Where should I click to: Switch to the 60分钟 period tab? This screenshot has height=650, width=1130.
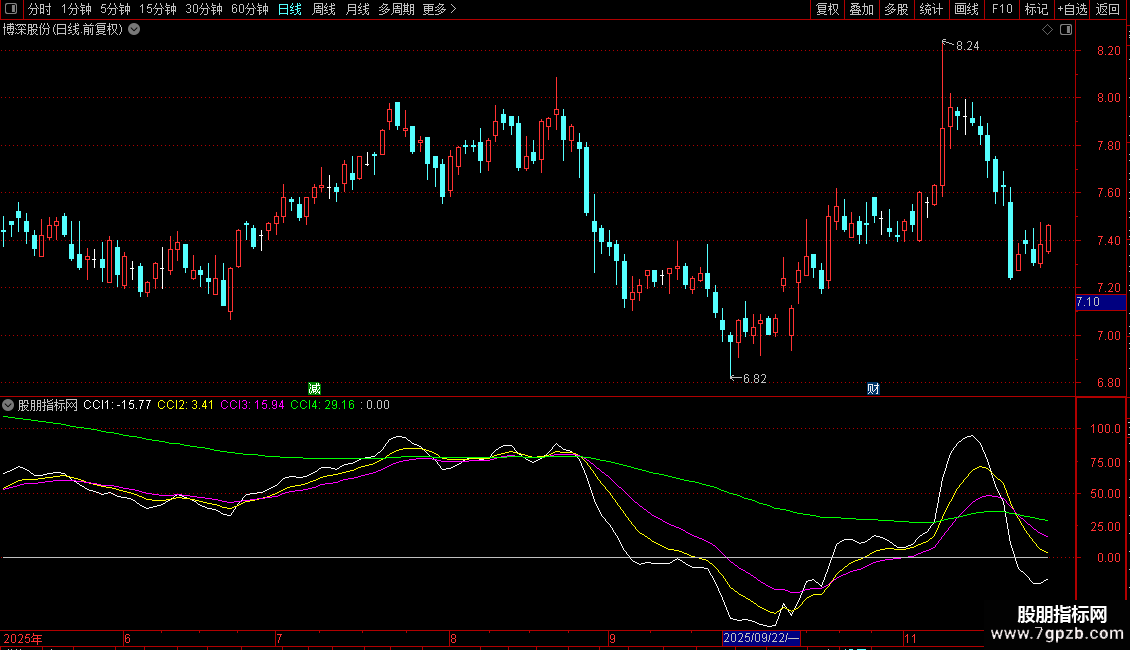249,10
